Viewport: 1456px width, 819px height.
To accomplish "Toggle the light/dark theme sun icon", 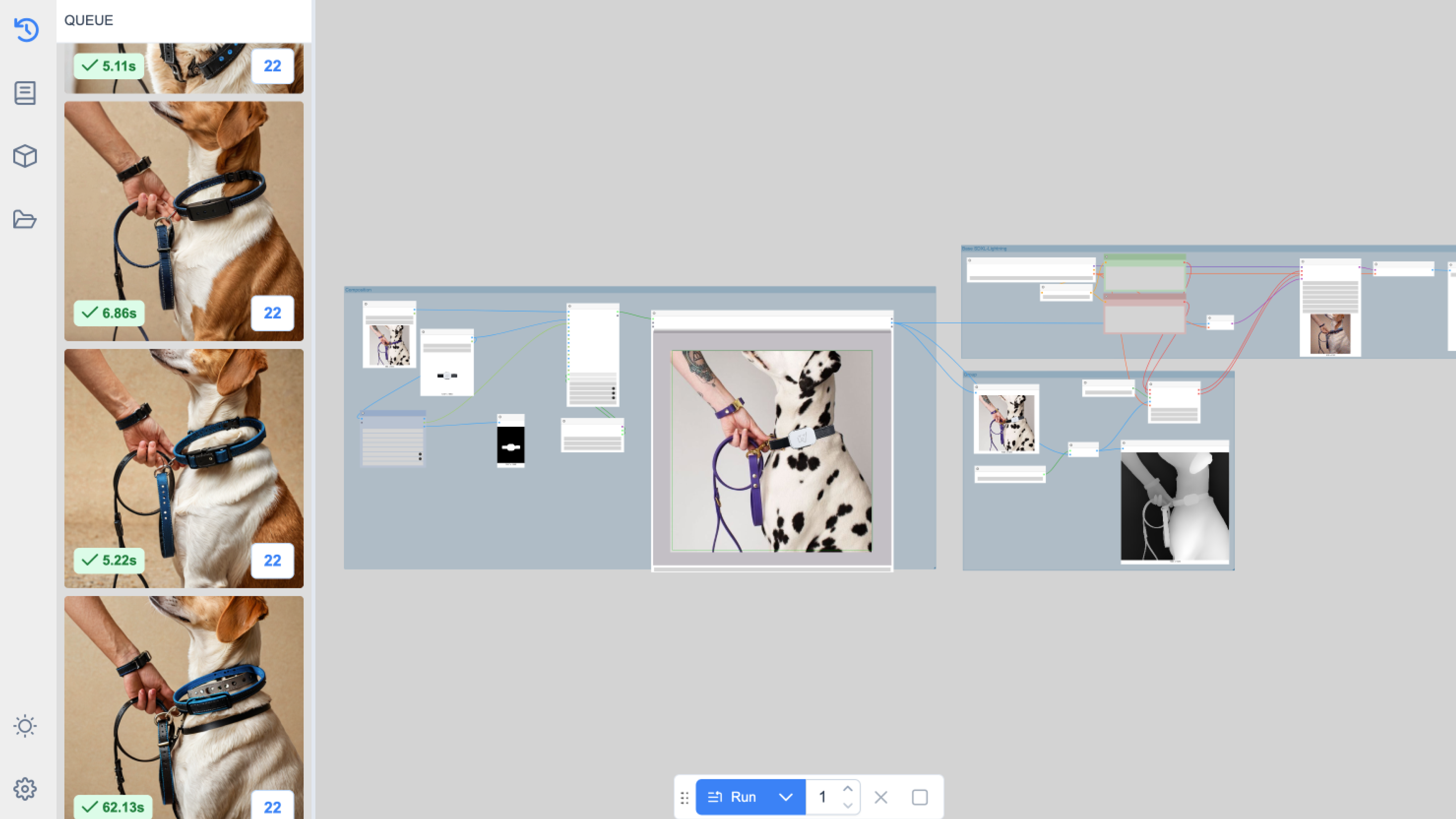I will click(25, 726).
